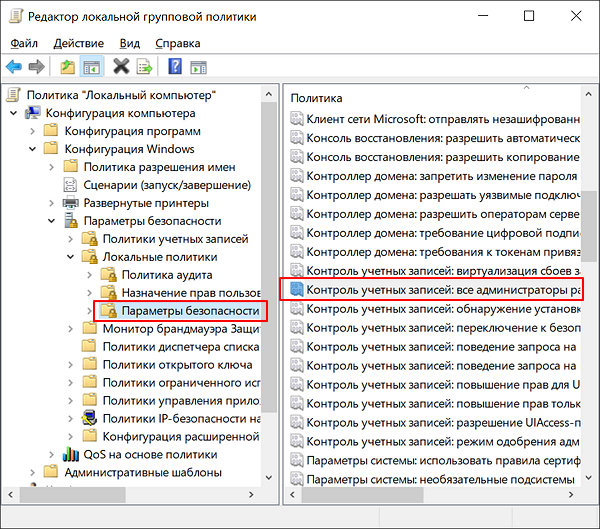Click the Конфигурация компьютера computer icon
Screen dimensions: 600x529
pos(33,113)
